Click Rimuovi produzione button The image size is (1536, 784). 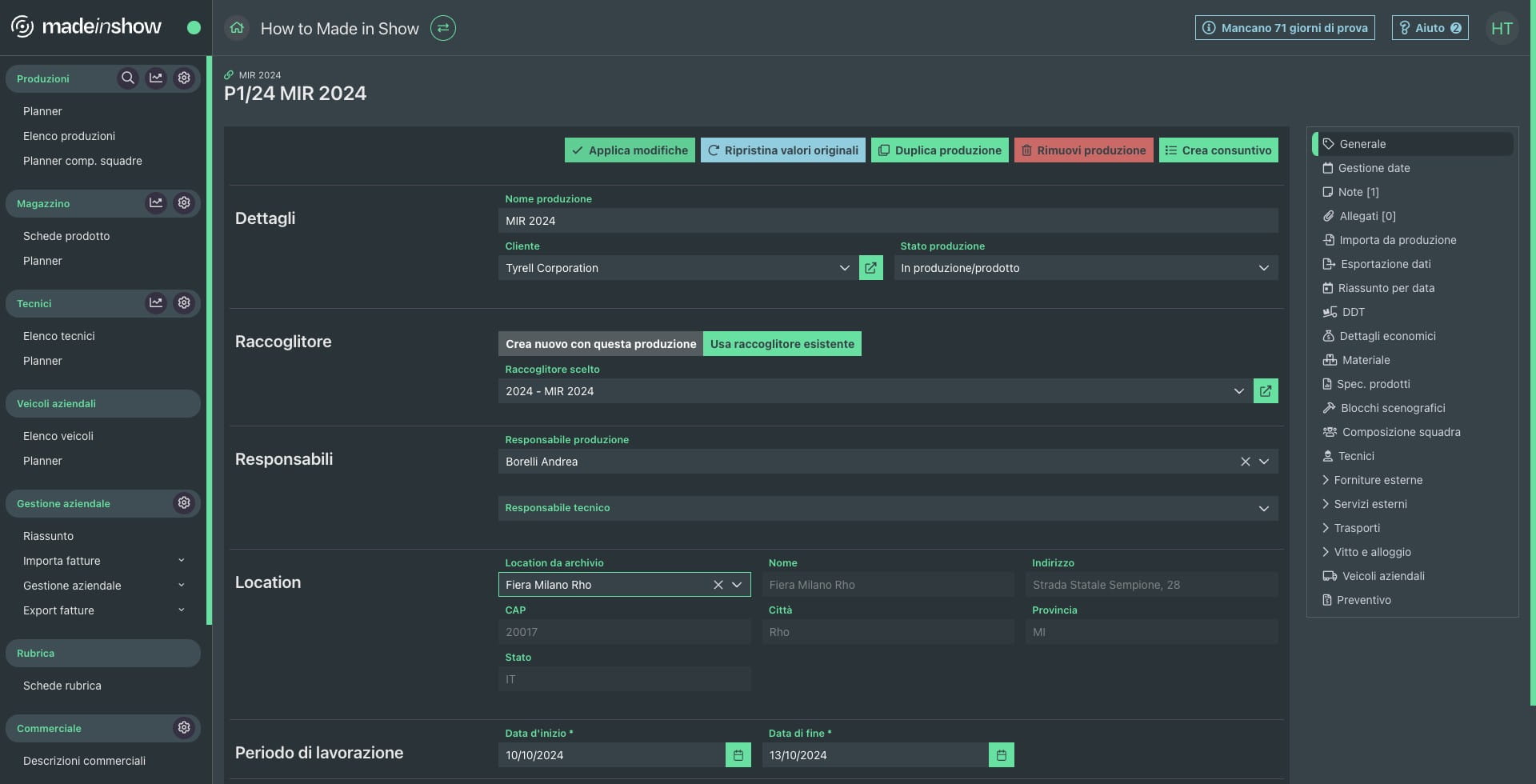[1083, 150]
